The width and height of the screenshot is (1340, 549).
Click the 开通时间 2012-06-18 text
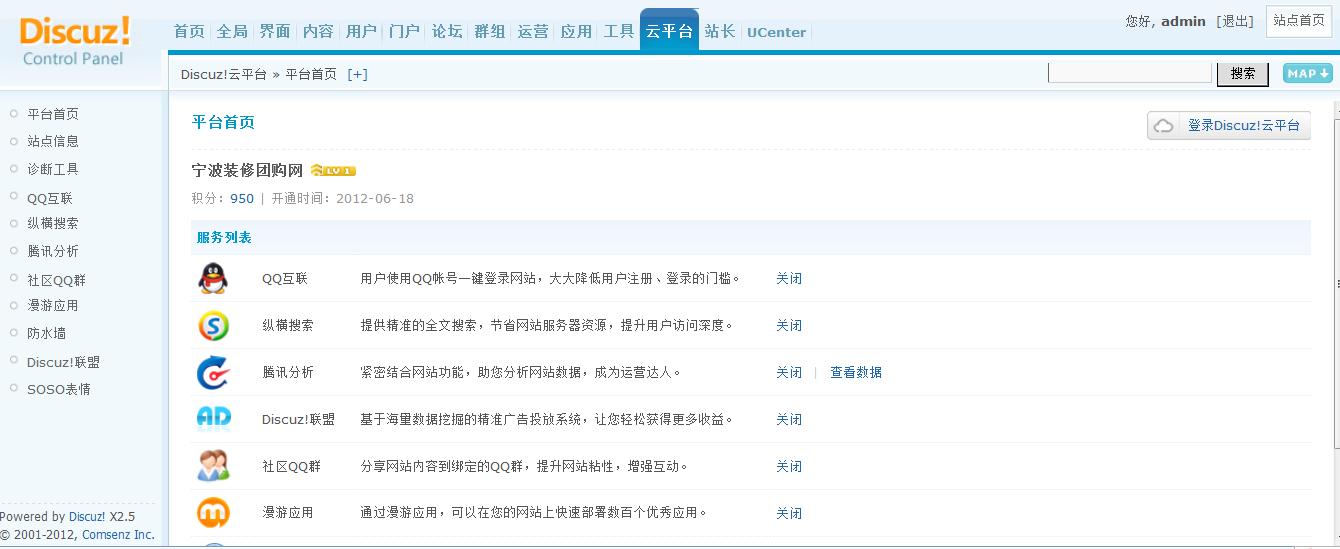[342, 198]
